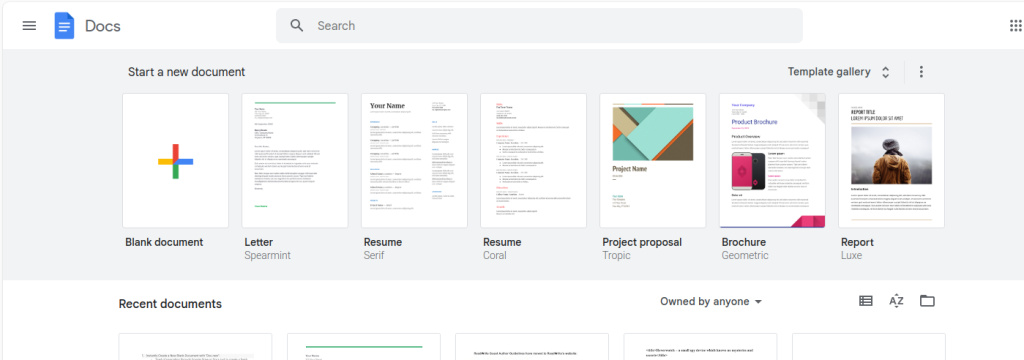Viewport: 1024px width, 360px height.
Task: Create a Blank document
Action: click(176, 161)
